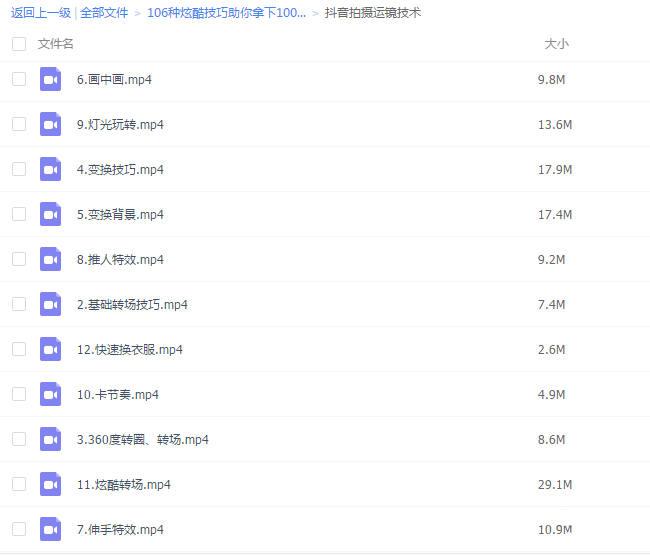650x555 pixels.
Task: Open file name 12.快速换衣服.mp4
Action: coord(130,349)
